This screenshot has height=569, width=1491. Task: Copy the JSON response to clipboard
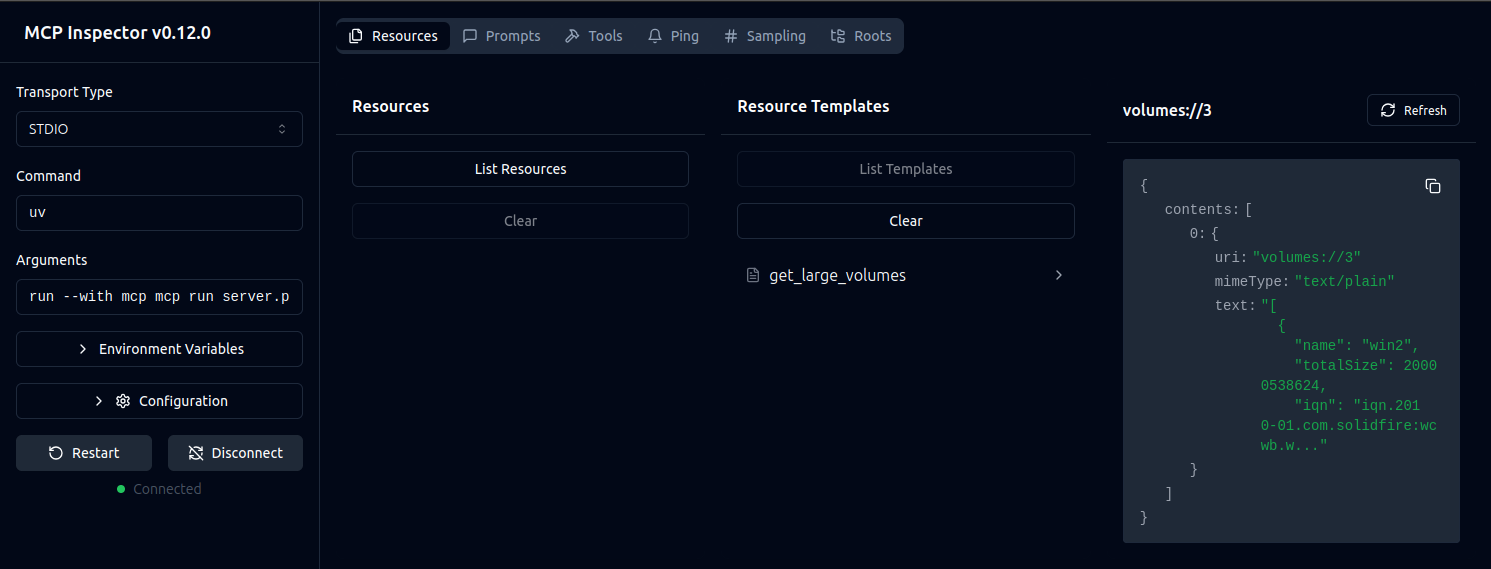[1432, 186]
